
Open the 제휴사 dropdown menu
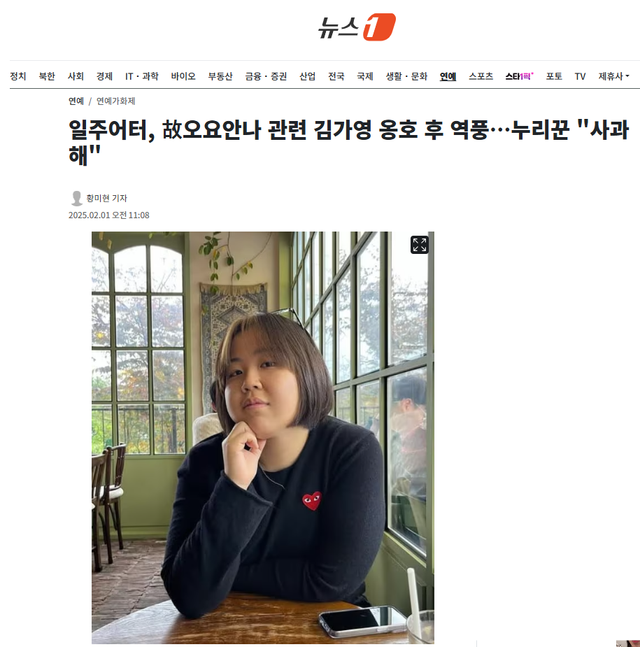[x=614, y=76]
